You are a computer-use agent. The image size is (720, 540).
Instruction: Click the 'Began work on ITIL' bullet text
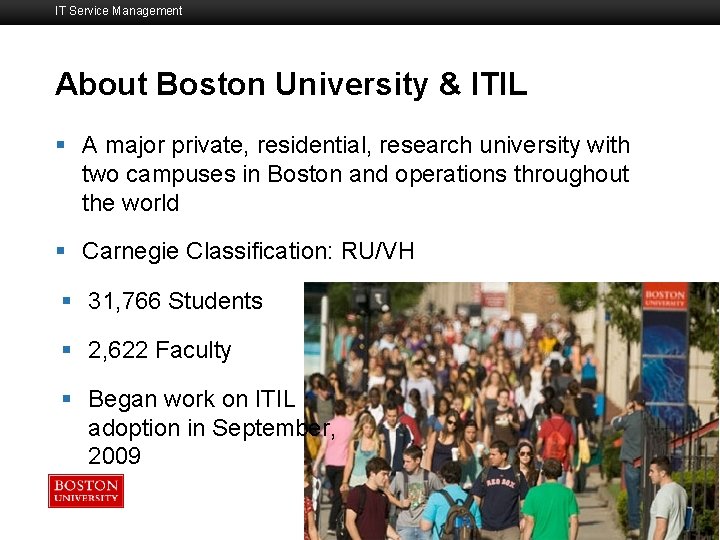(211, 427)
